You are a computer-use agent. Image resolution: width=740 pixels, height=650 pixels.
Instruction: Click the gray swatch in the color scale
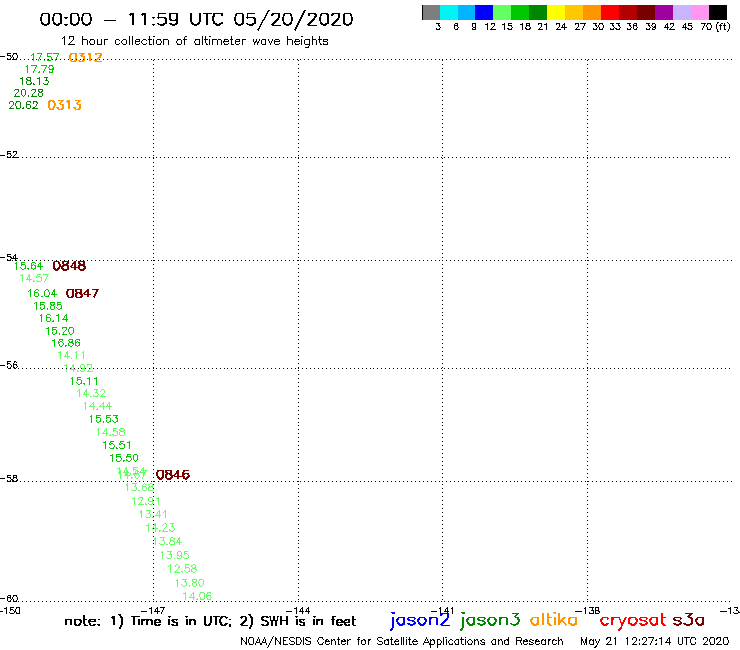[431, 12]
